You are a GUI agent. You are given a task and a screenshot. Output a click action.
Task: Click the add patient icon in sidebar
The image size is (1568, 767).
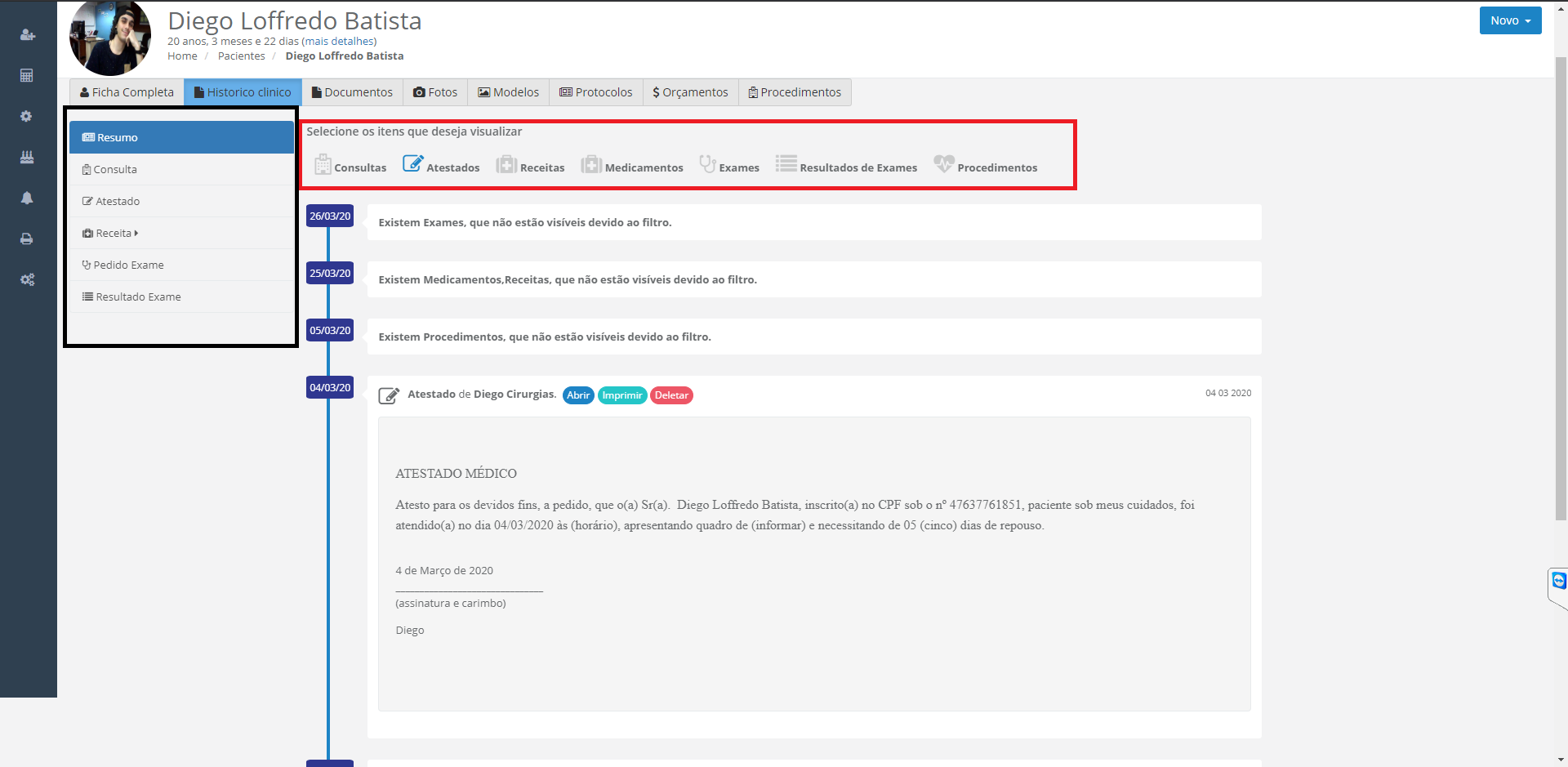27,35
